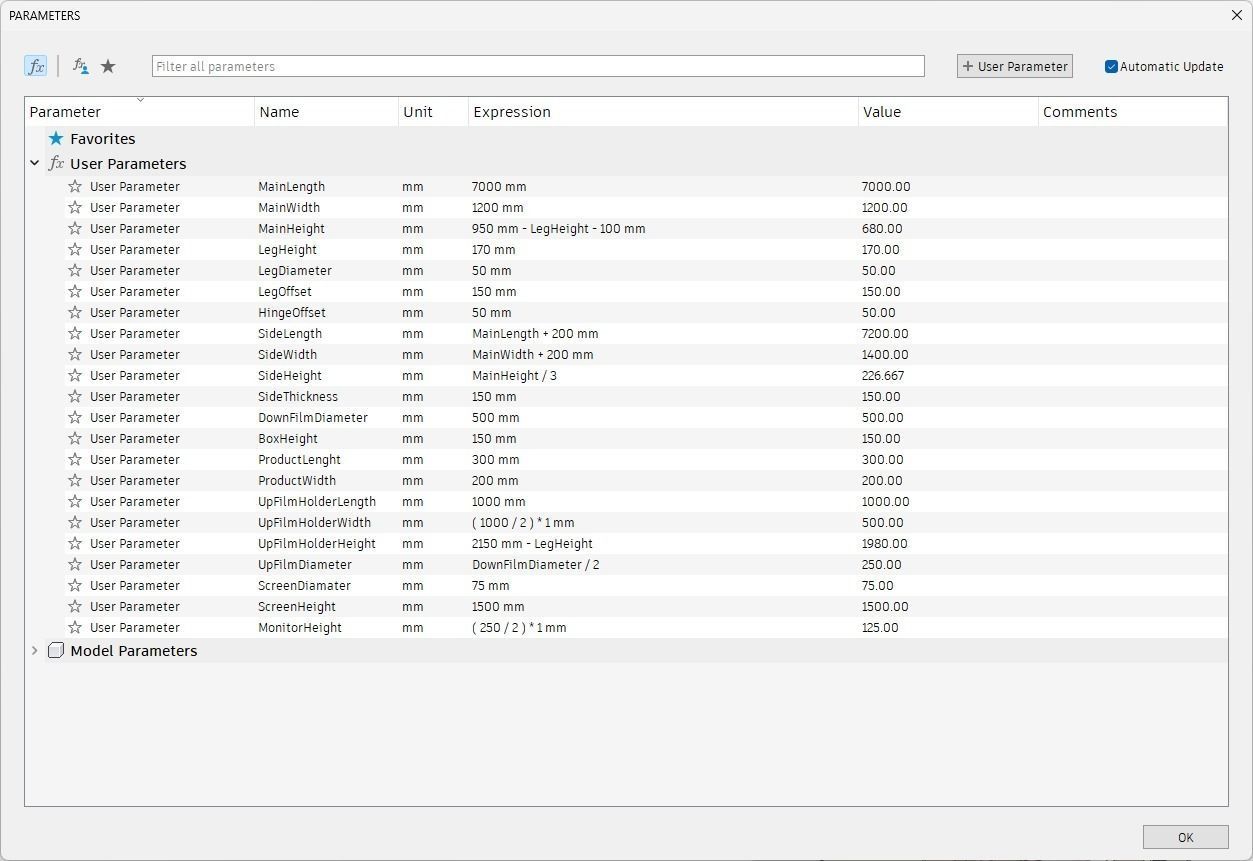
Task: Click the sort arrow above Parameter column
Action: (140, 100)
